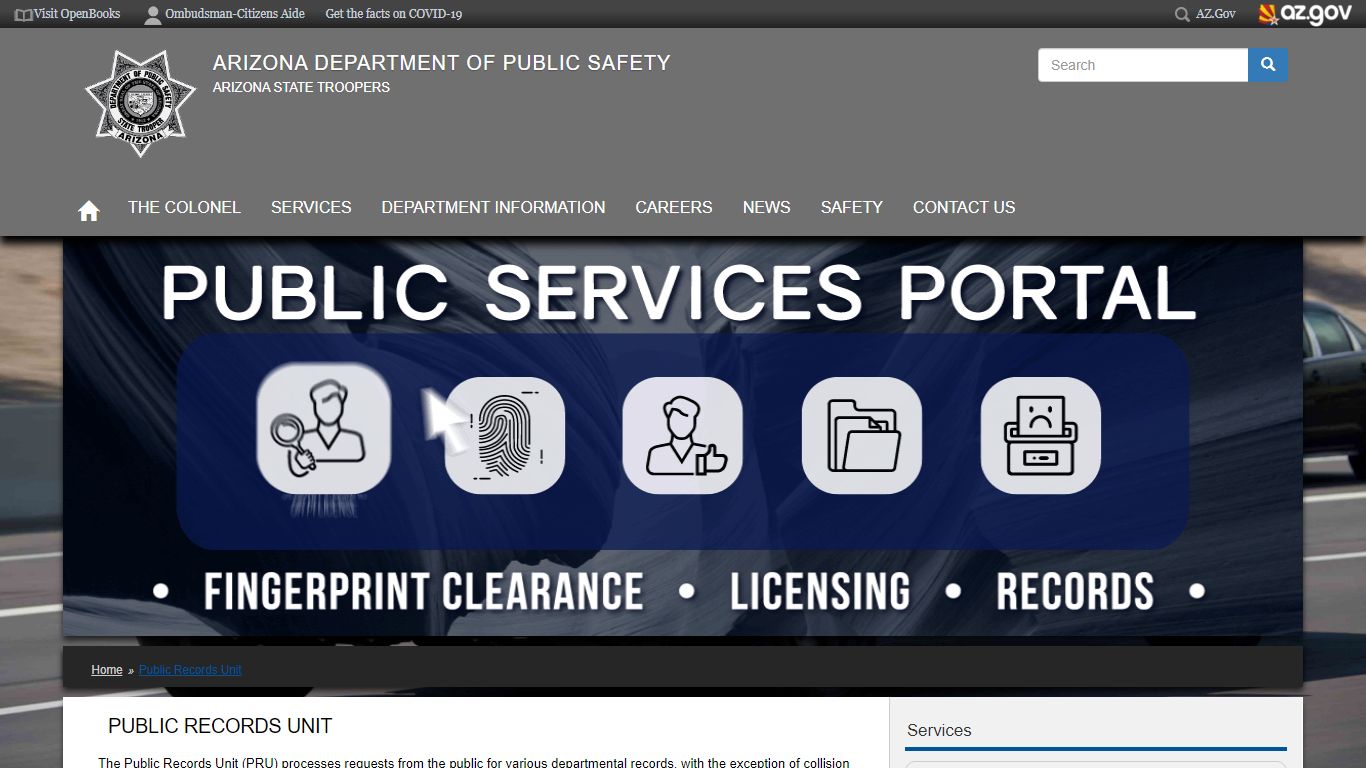
Task: Open the Careers menu
Action: [674, 207]
